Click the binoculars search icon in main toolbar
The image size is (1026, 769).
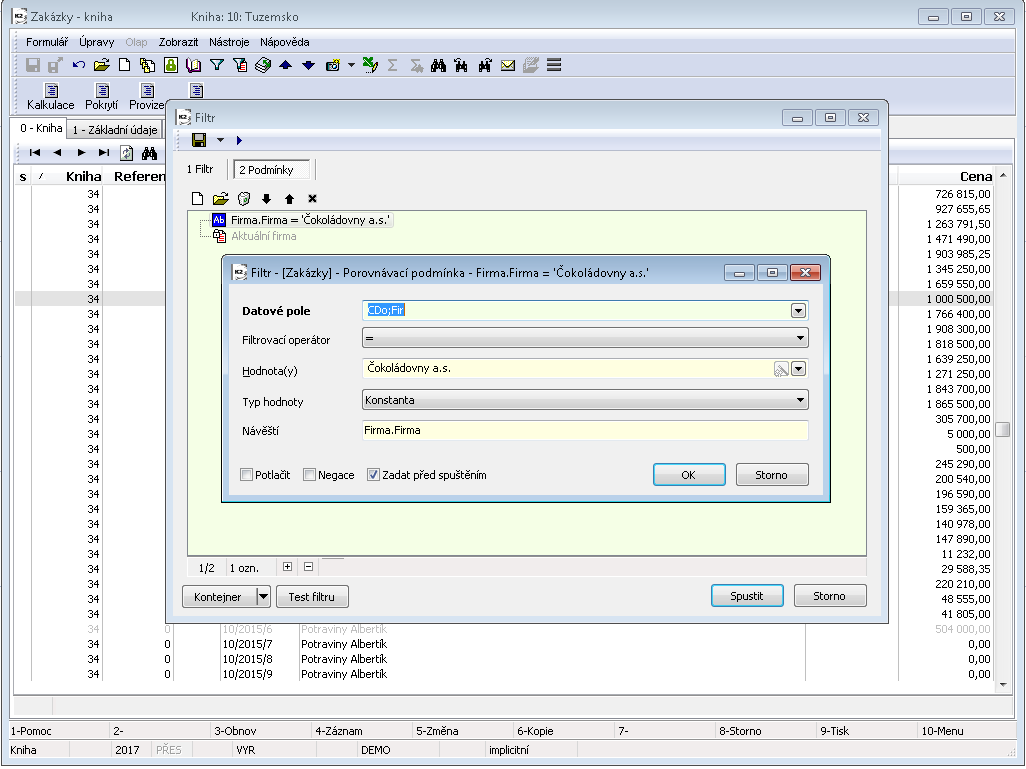coord(438,66)
